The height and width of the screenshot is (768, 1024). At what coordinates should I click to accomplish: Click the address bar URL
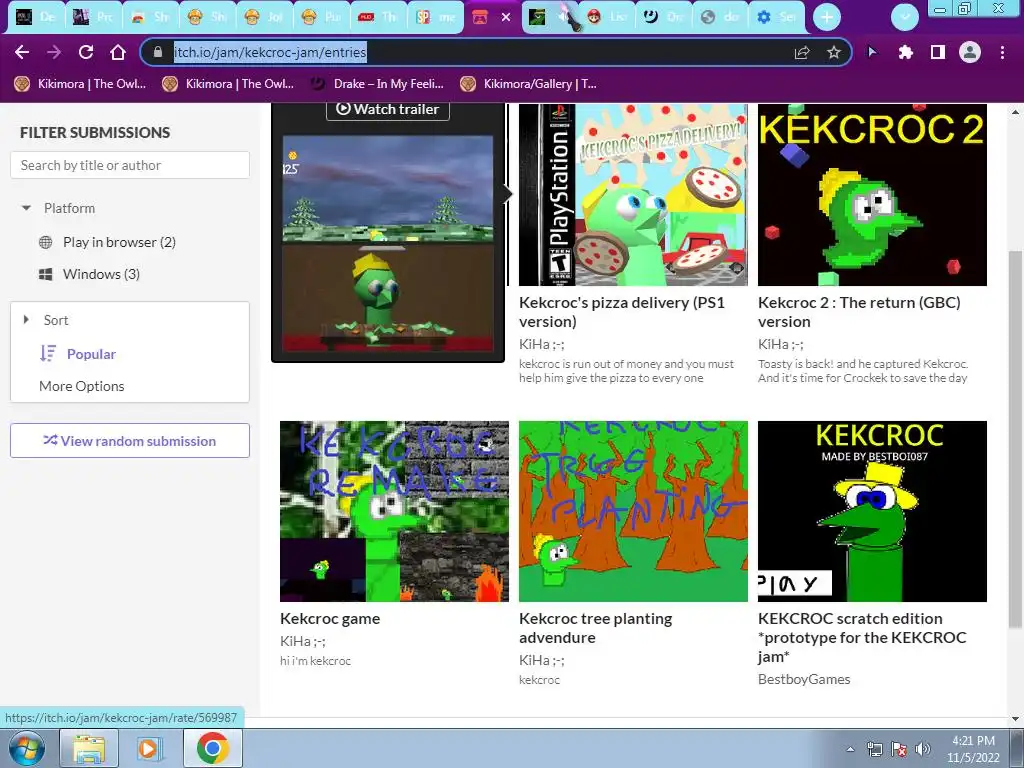click(x=270, y=52)
